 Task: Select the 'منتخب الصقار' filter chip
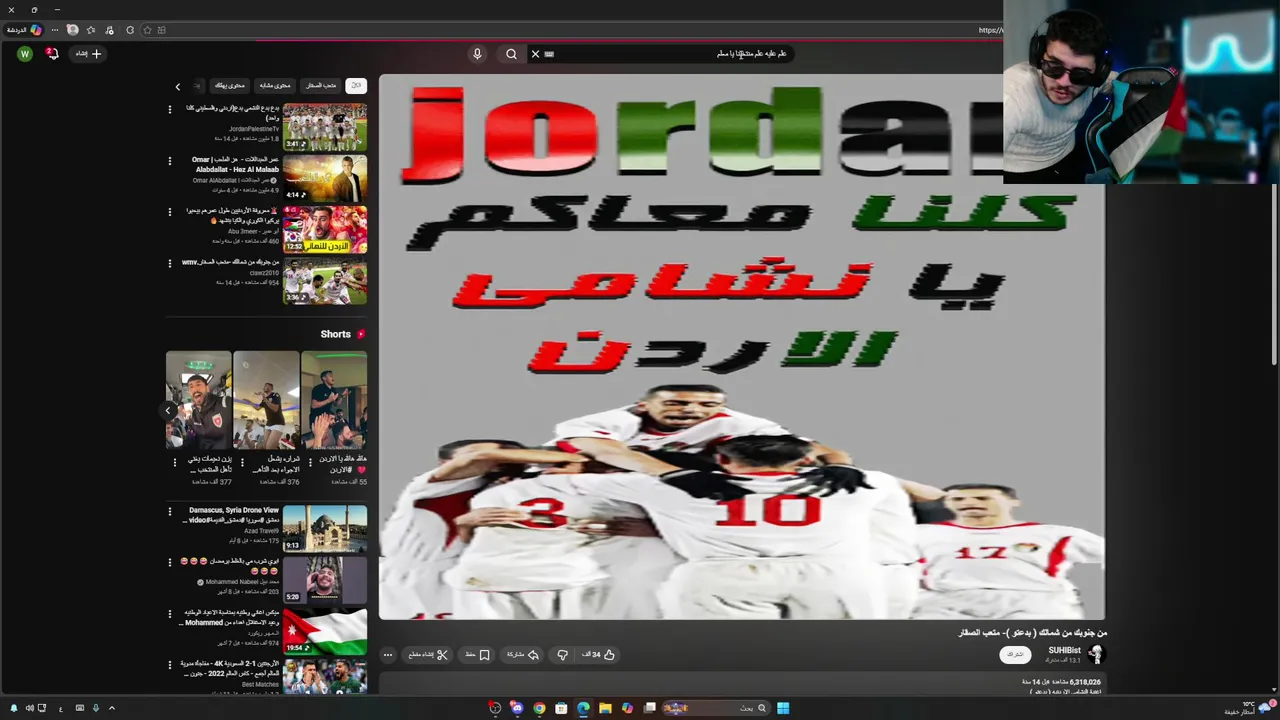click(x=321, y=86)
